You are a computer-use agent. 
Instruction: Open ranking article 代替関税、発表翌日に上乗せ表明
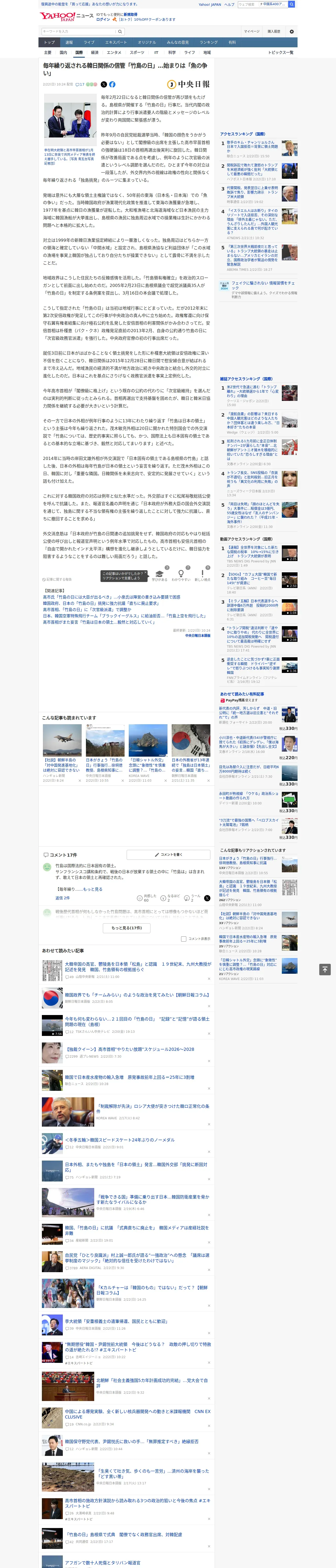(253, 192)
